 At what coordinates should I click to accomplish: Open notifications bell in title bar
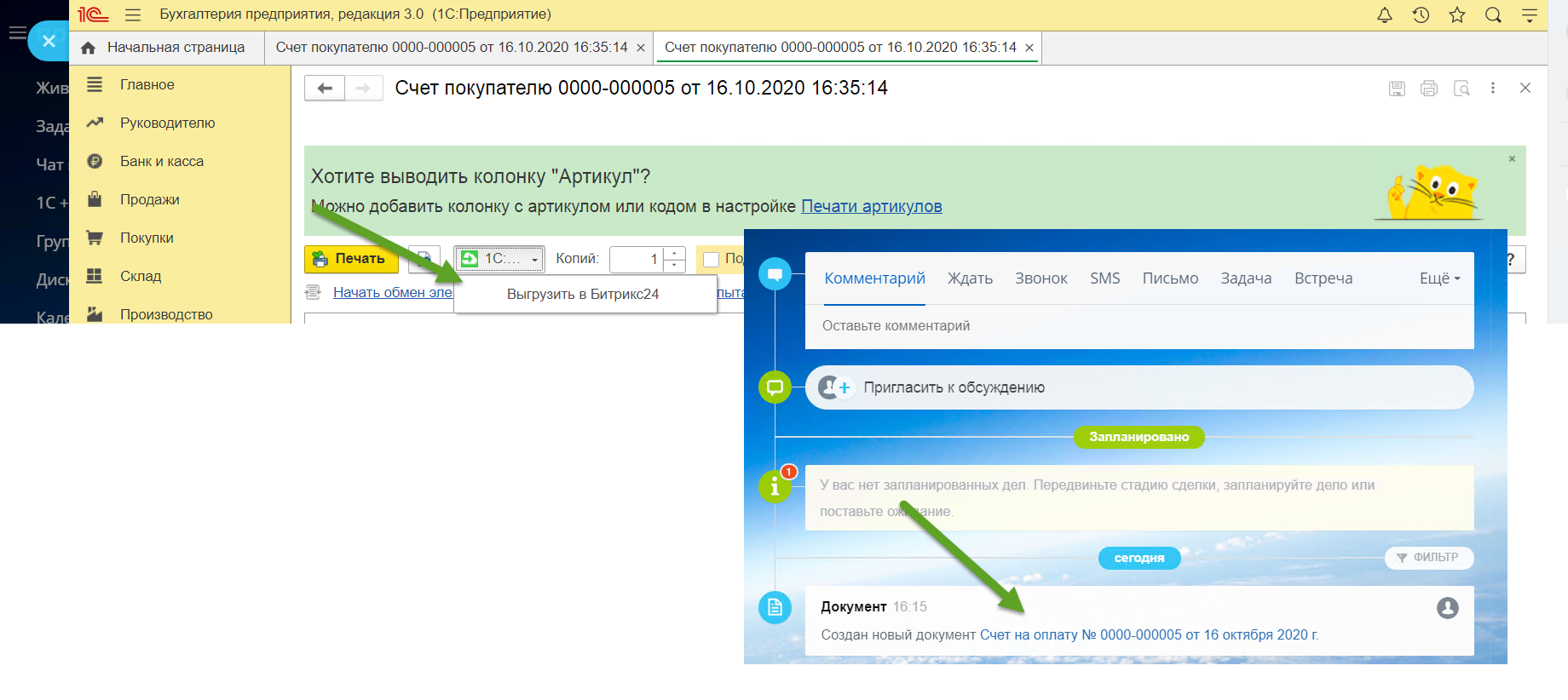1385,14
